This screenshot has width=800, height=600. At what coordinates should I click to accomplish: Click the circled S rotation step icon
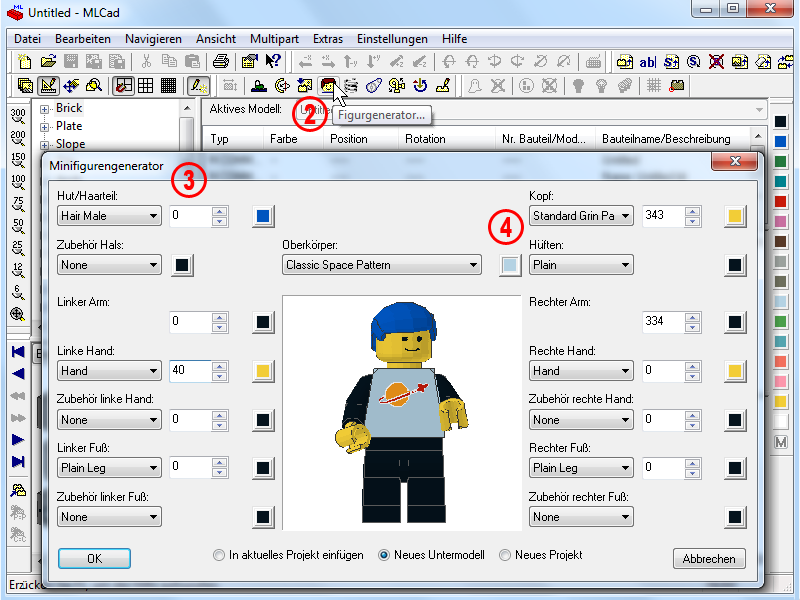click(693, 62)
